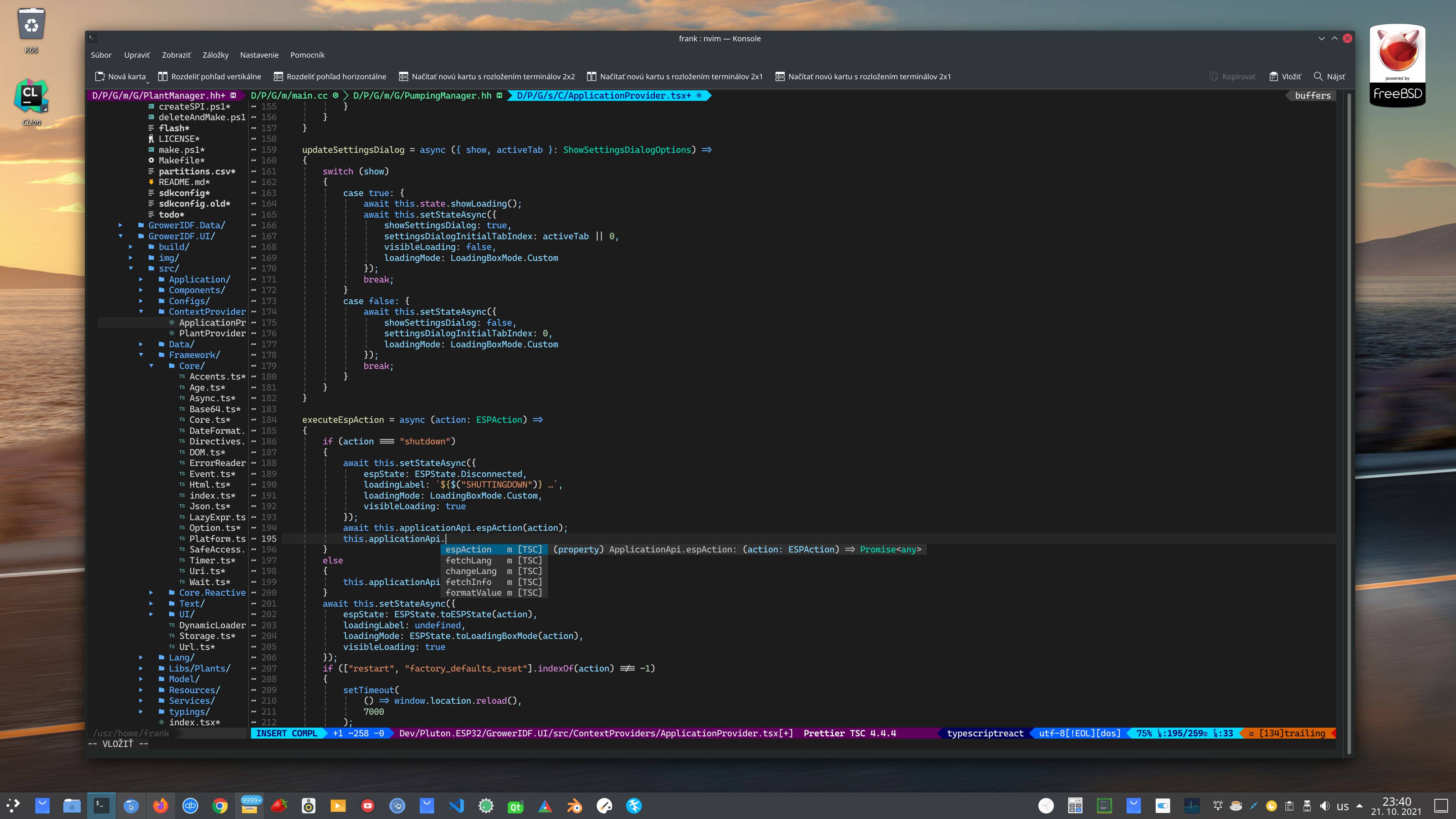Click the Nájsť search toolbar icon

[1329, 76]
